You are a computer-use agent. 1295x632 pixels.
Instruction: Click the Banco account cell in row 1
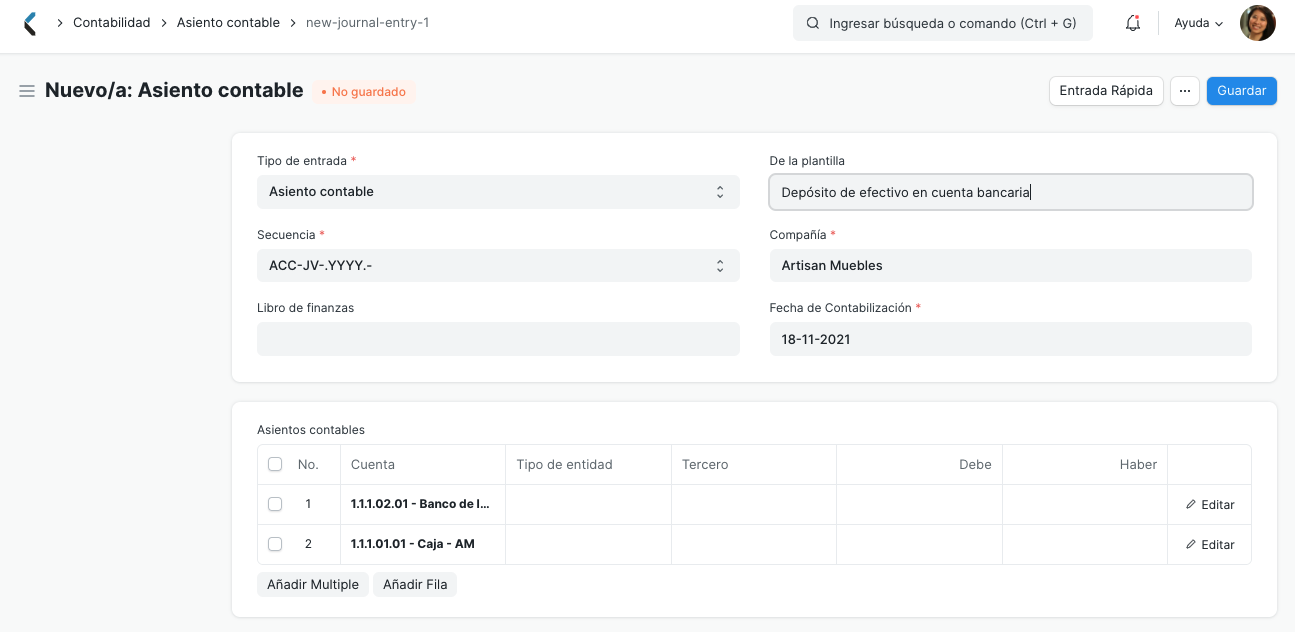click(423, 504)
